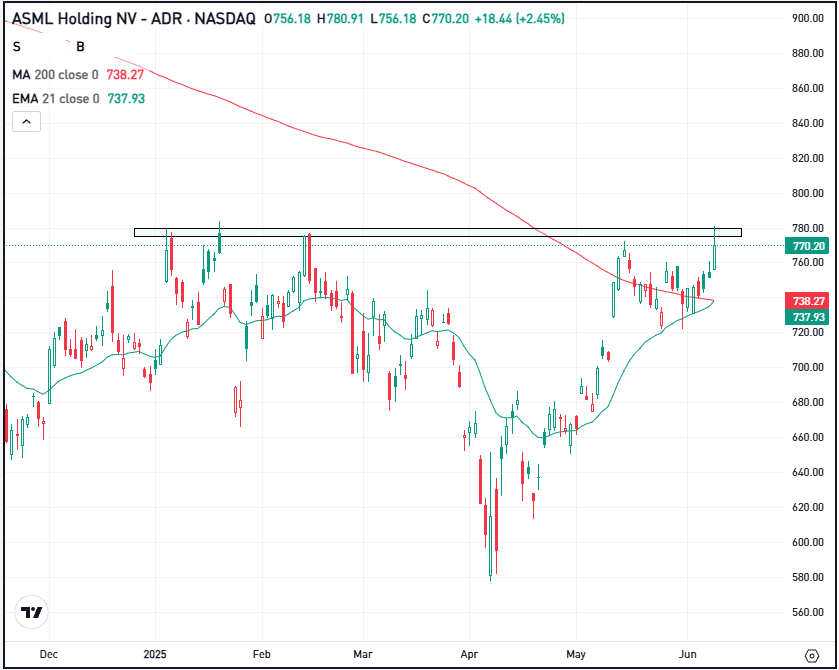Click the +18.44 (+2.45%) change value
This screenshot has height=670, width=839.
pyautogui.click(x=519, y=19)
